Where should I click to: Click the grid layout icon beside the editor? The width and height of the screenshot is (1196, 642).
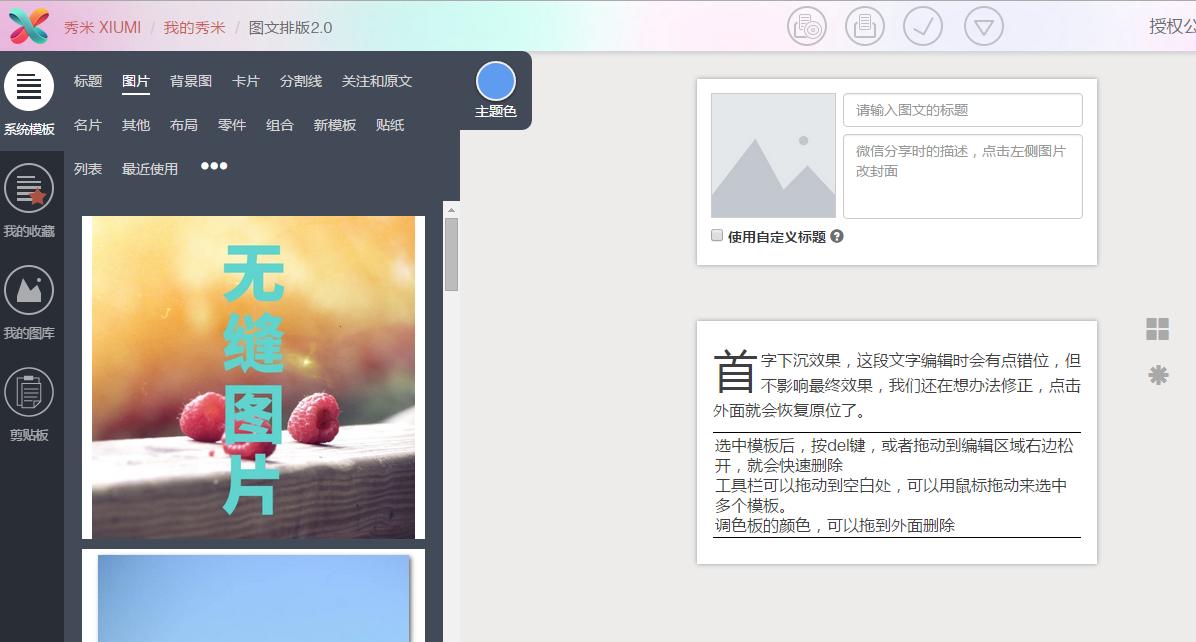click(1155, 328)
